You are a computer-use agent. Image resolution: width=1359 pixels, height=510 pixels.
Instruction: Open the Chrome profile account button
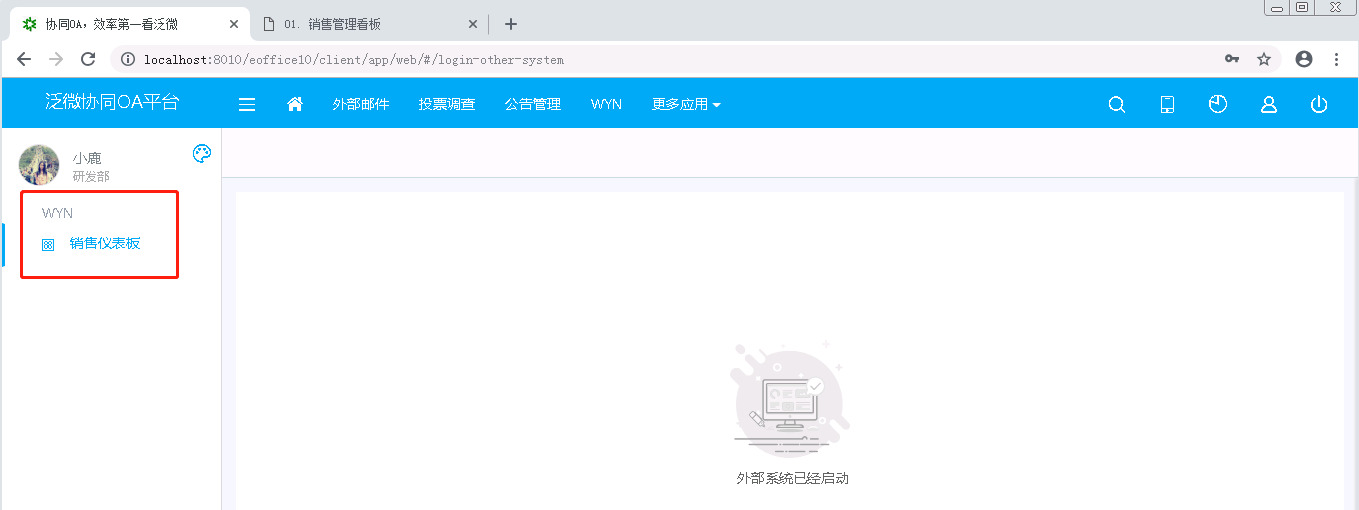pos(1304,59)
